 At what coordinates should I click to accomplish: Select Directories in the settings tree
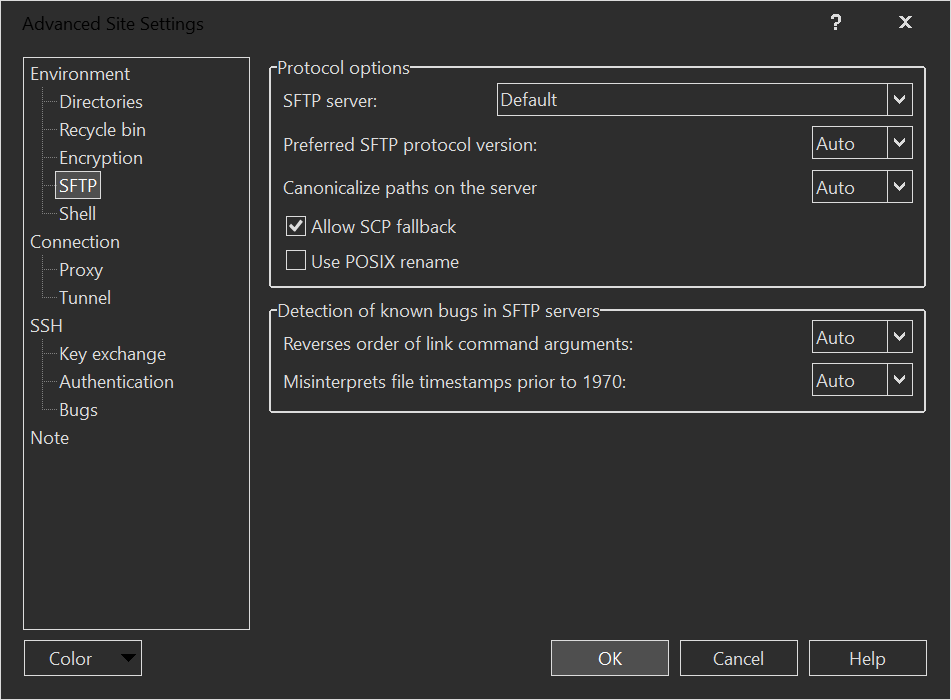pos(101,102)
